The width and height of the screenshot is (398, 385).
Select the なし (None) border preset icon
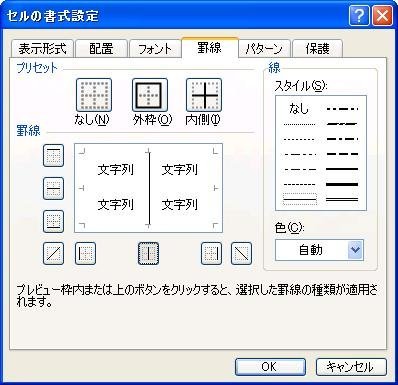coord(94,95)
